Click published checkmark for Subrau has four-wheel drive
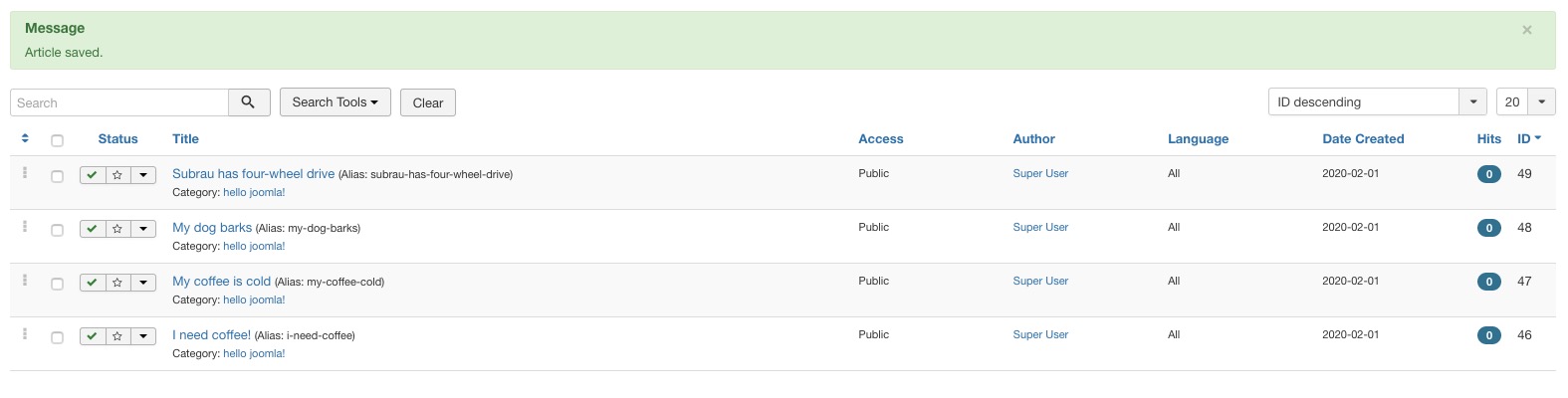 [x=93, y=175]
